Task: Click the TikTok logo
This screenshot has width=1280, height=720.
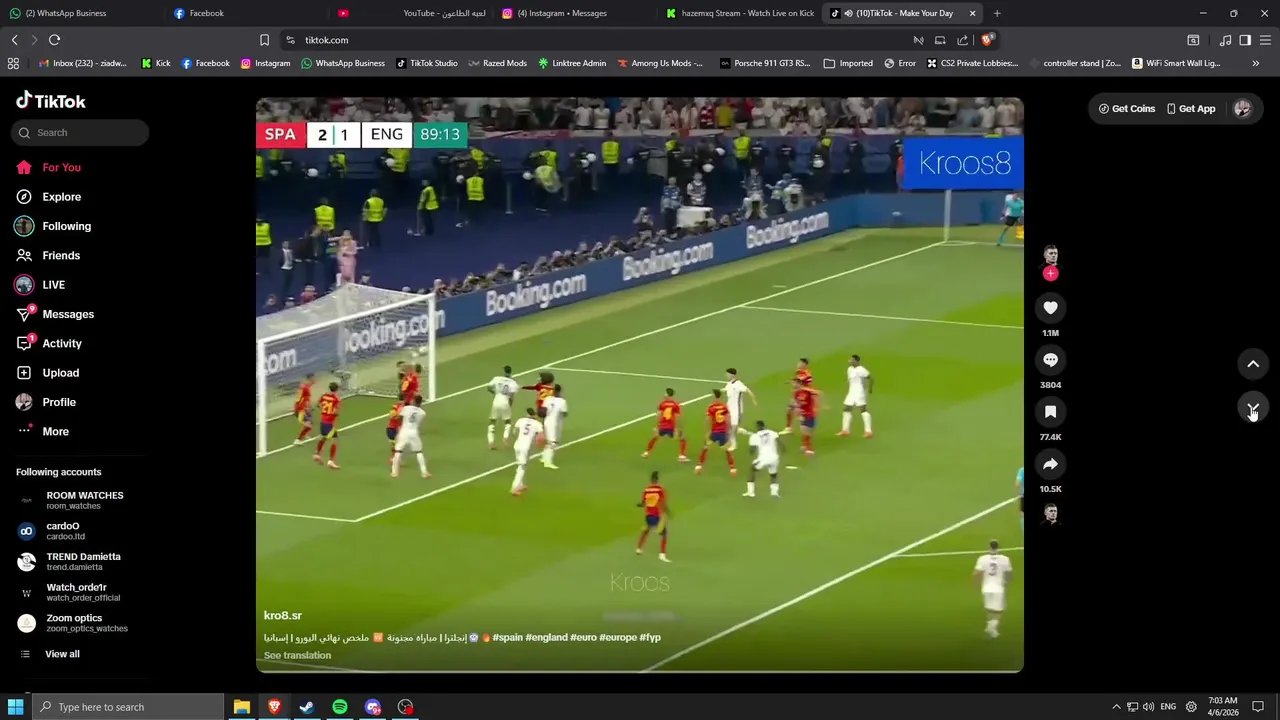Action: click(51, 100)
